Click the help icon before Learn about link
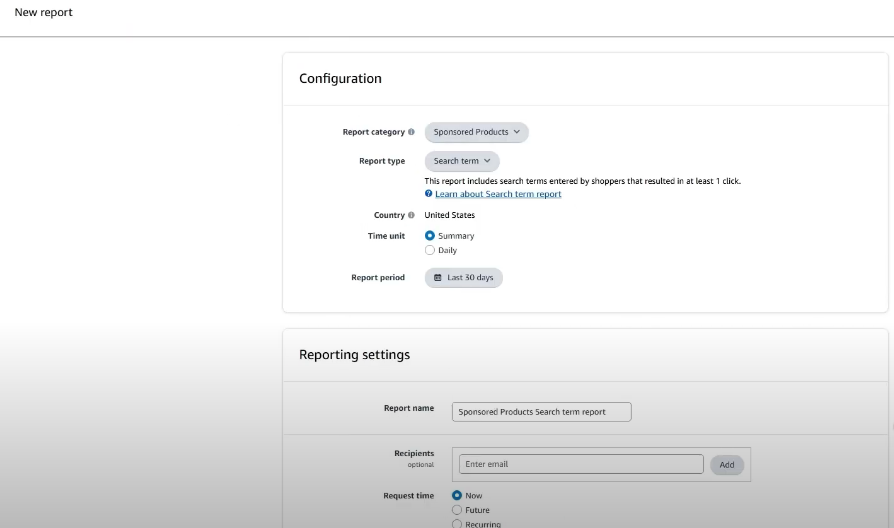894x528 pixels. 429,194
